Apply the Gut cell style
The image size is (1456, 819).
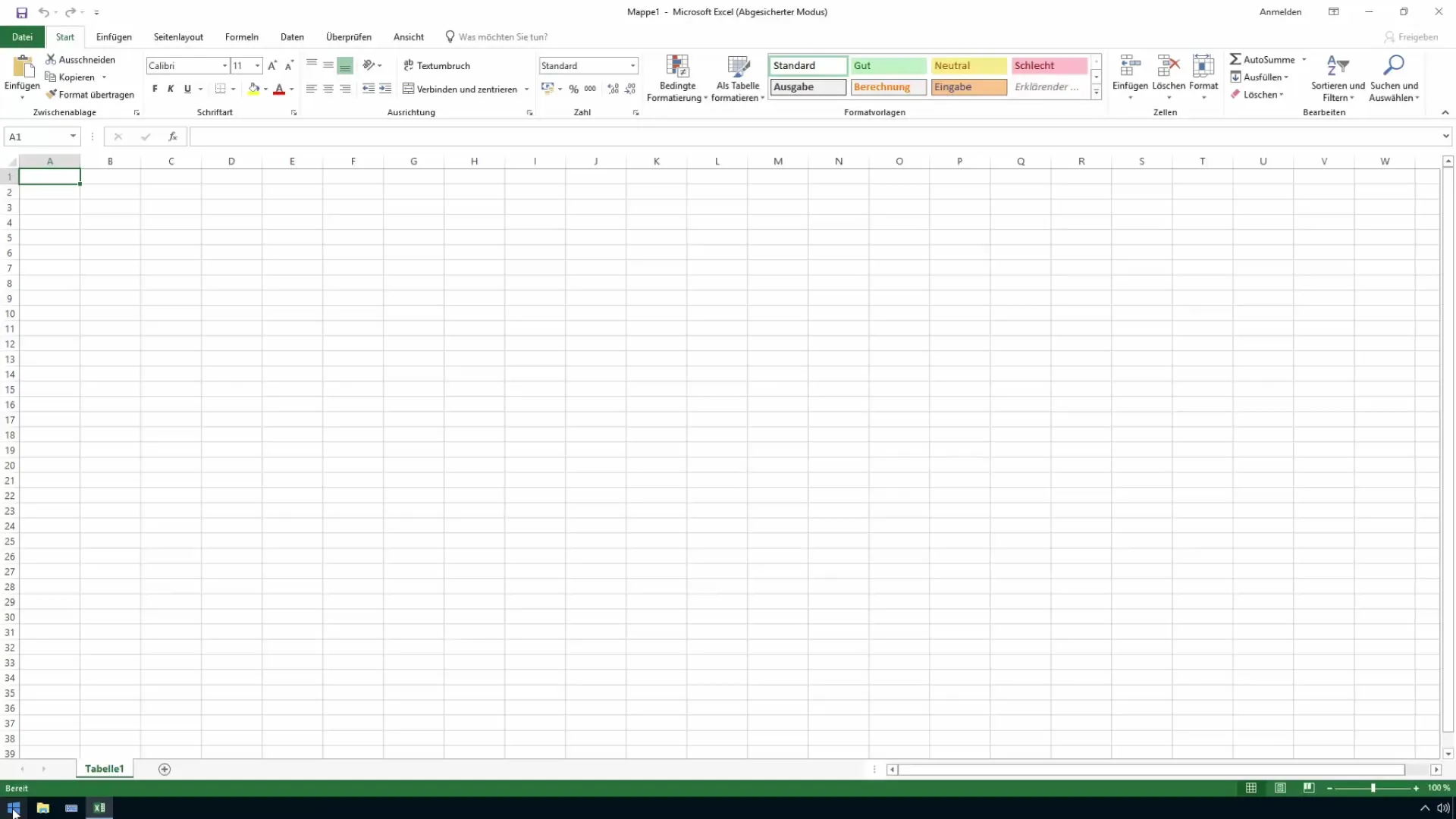(x=888, y=65)
